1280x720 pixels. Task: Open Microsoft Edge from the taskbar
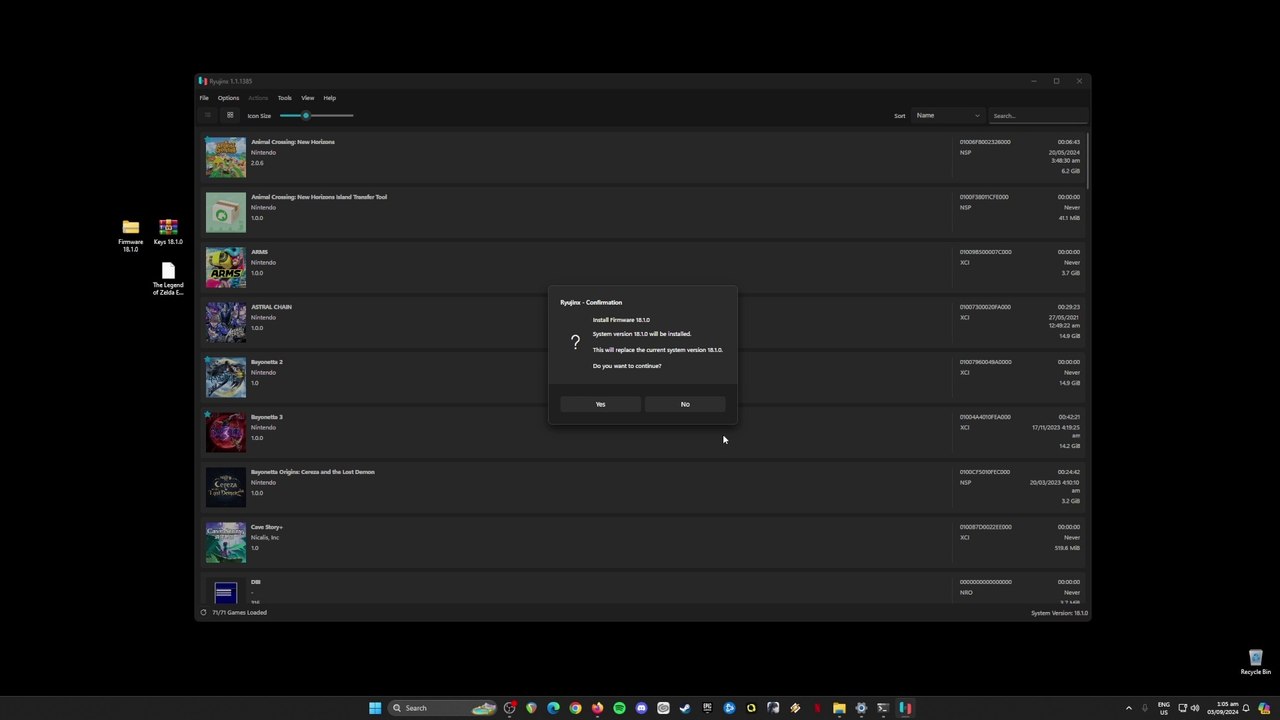pos(553,708)
